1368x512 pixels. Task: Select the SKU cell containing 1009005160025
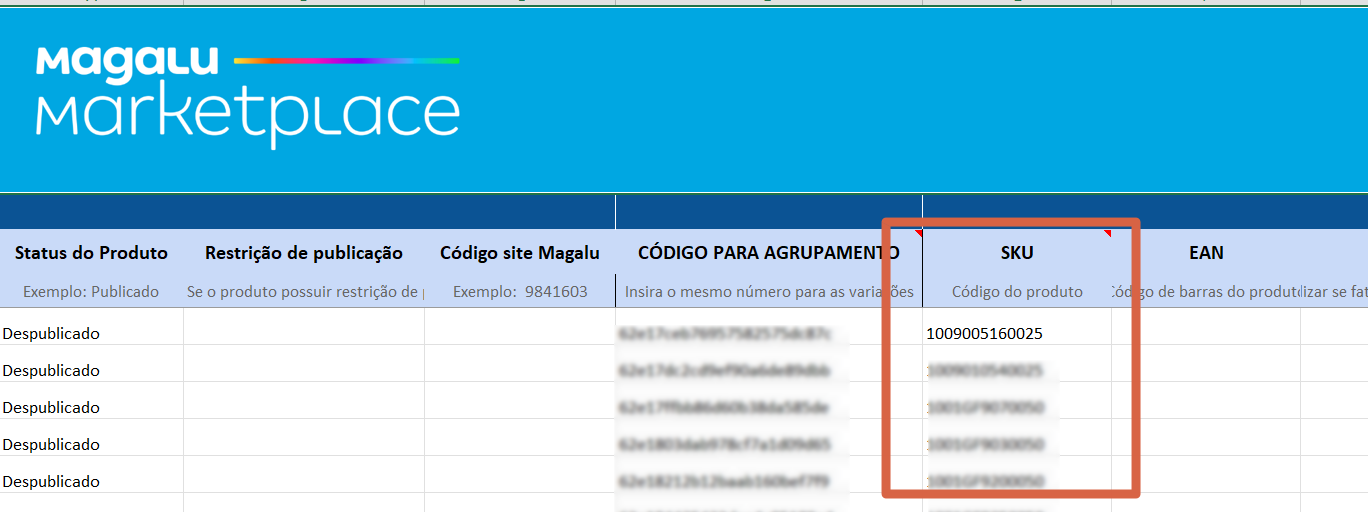(1017, 327)
